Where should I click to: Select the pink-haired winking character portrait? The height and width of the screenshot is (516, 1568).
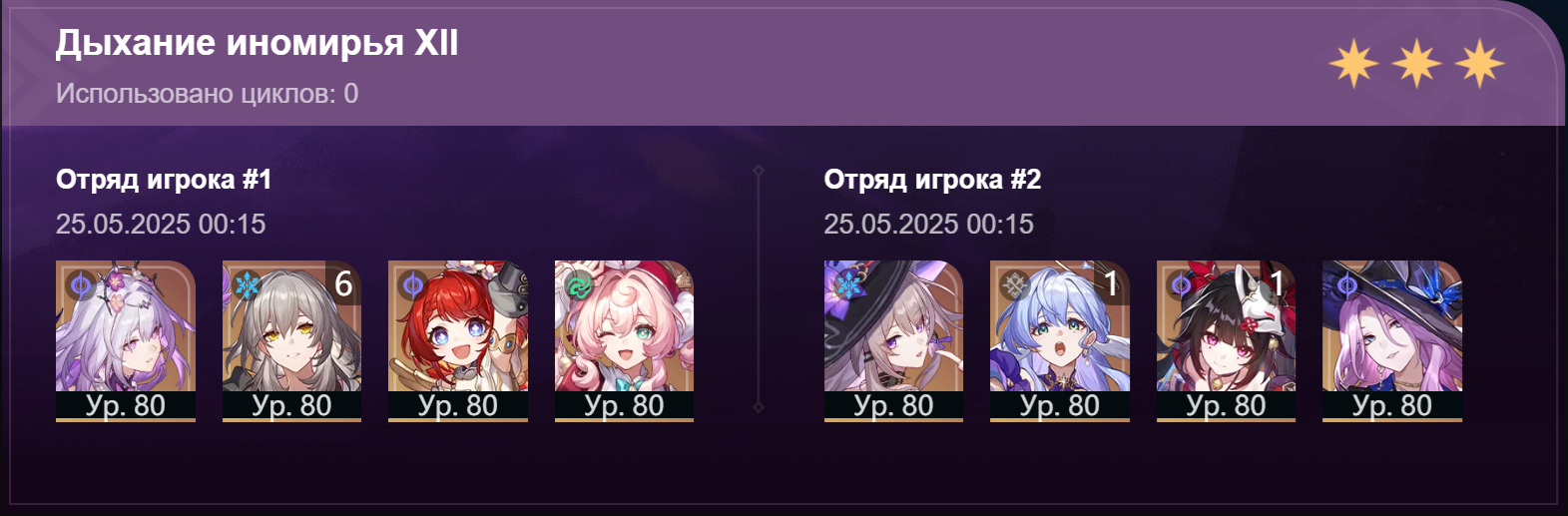coord(624,341)
